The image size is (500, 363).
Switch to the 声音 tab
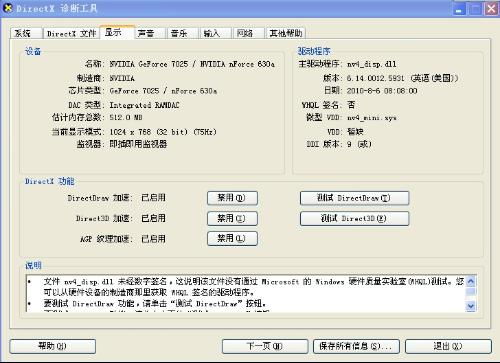(x=150, y=33)
